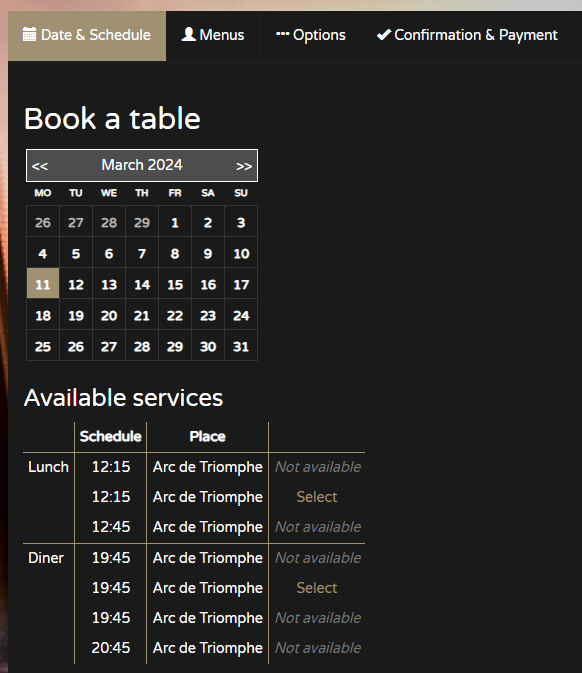Click the 12:45 schedule time
Screen dimensions: 582x673
click(x=111, y=527)
